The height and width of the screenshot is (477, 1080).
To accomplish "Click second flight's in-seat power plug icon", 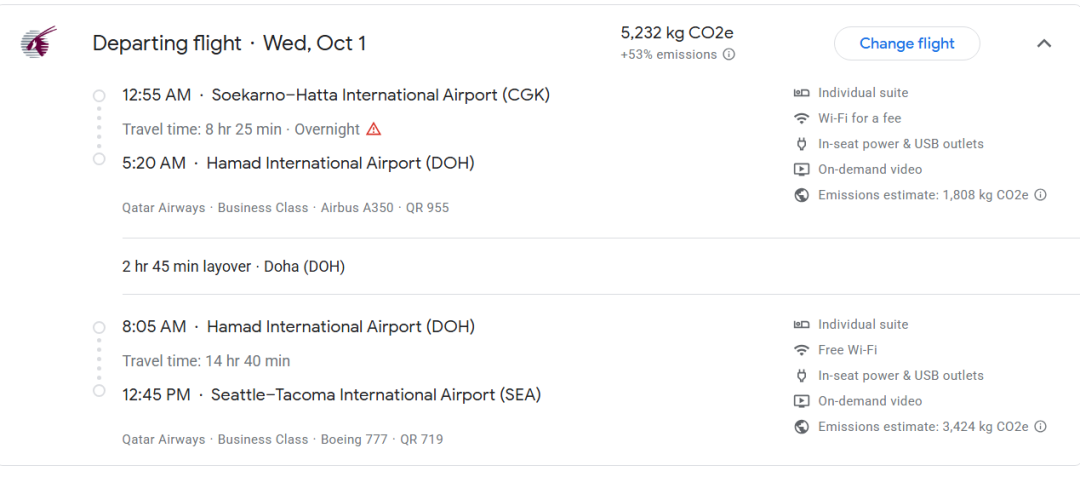I will 801,376.
